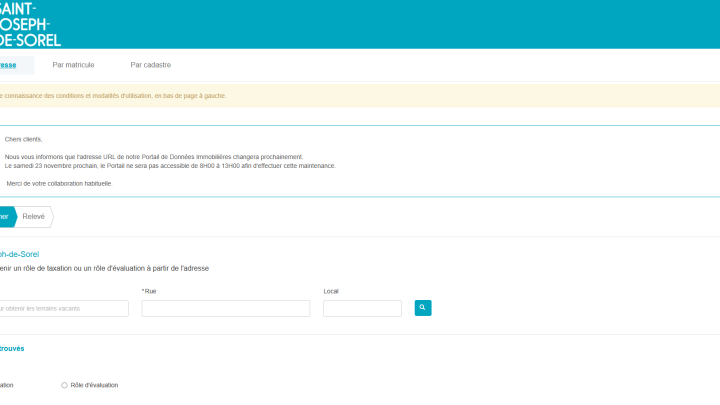720x405 pixels.
Task: Click the teal Rechercher step
Action: tap(5, 216)
